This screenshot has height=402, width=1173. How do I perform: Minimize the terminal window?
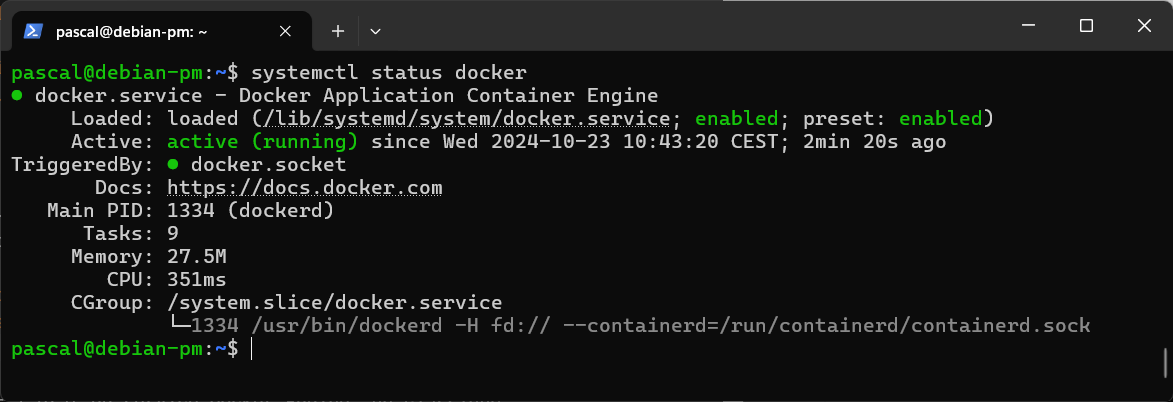tap(1029, 25)
